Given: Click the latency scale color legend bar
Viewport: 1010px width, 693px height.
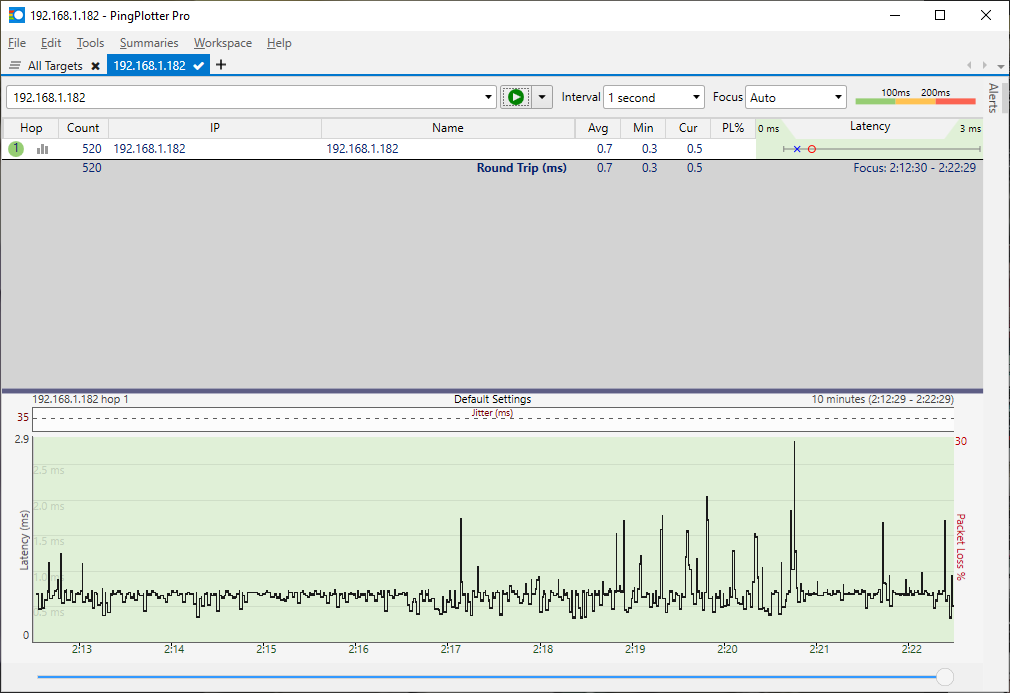Looking at the screenshot, I should (x=915, y=99).
